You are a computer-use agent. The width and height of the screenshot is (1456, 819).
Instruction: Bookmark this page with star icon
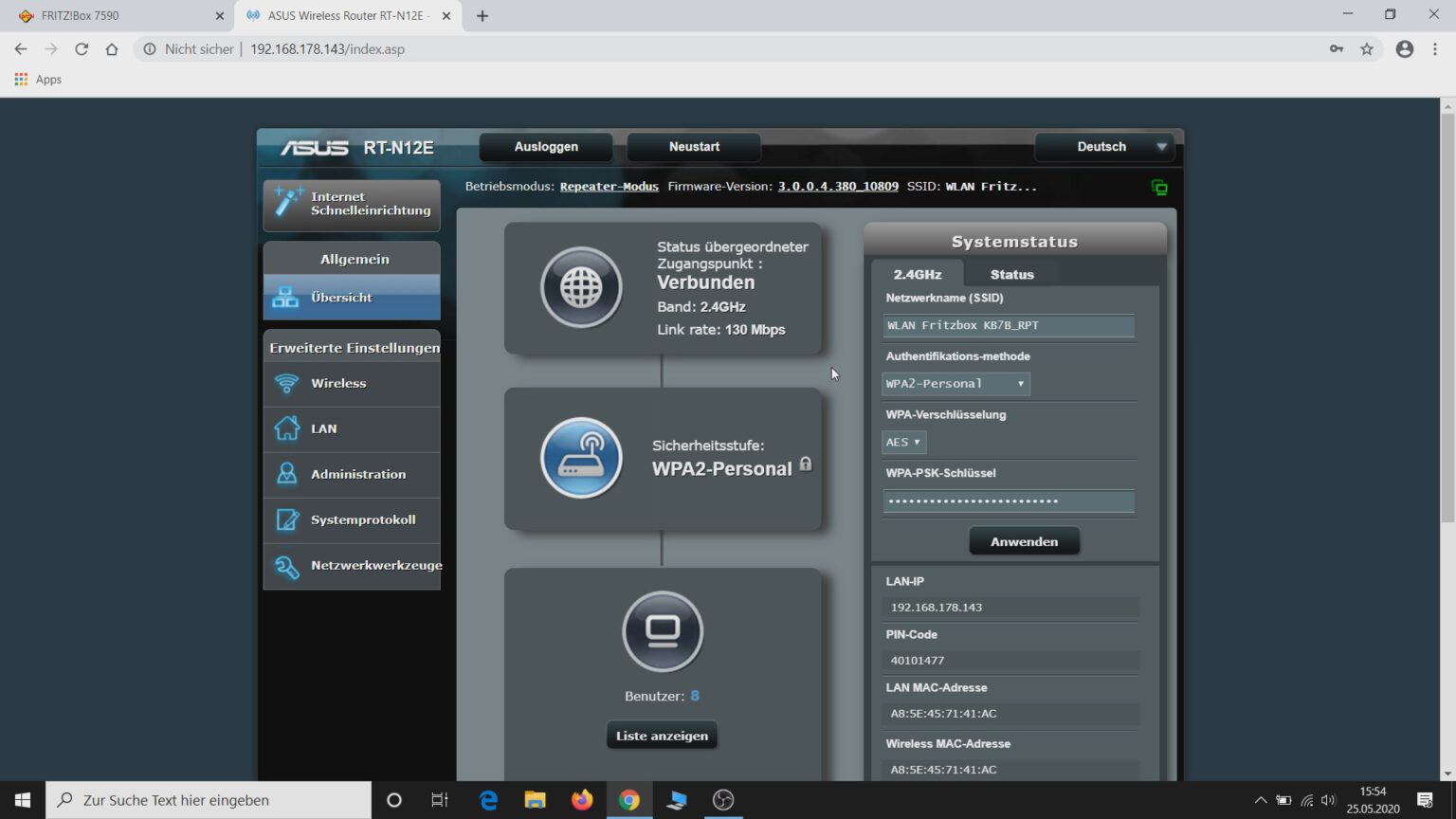click(1367, 49)
